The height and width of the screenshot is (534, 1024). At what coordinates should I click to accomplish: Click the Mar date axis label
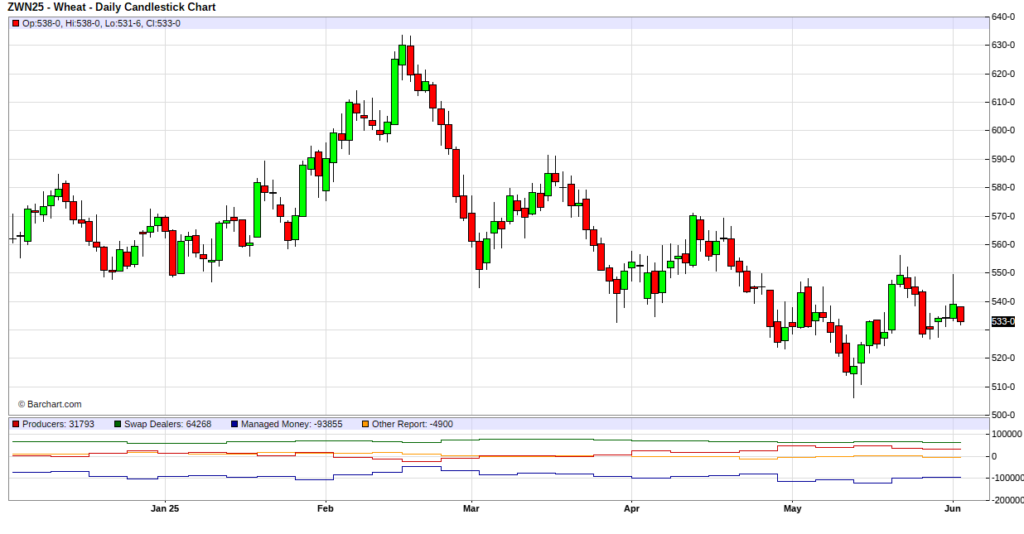[471, 510]
